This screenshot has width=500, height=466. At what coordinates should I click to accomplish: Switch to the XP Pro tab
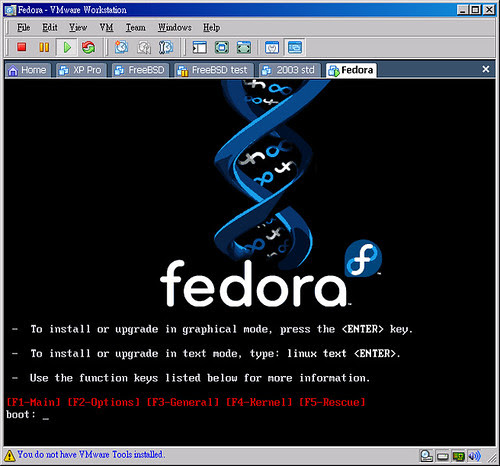click(81, 70)
